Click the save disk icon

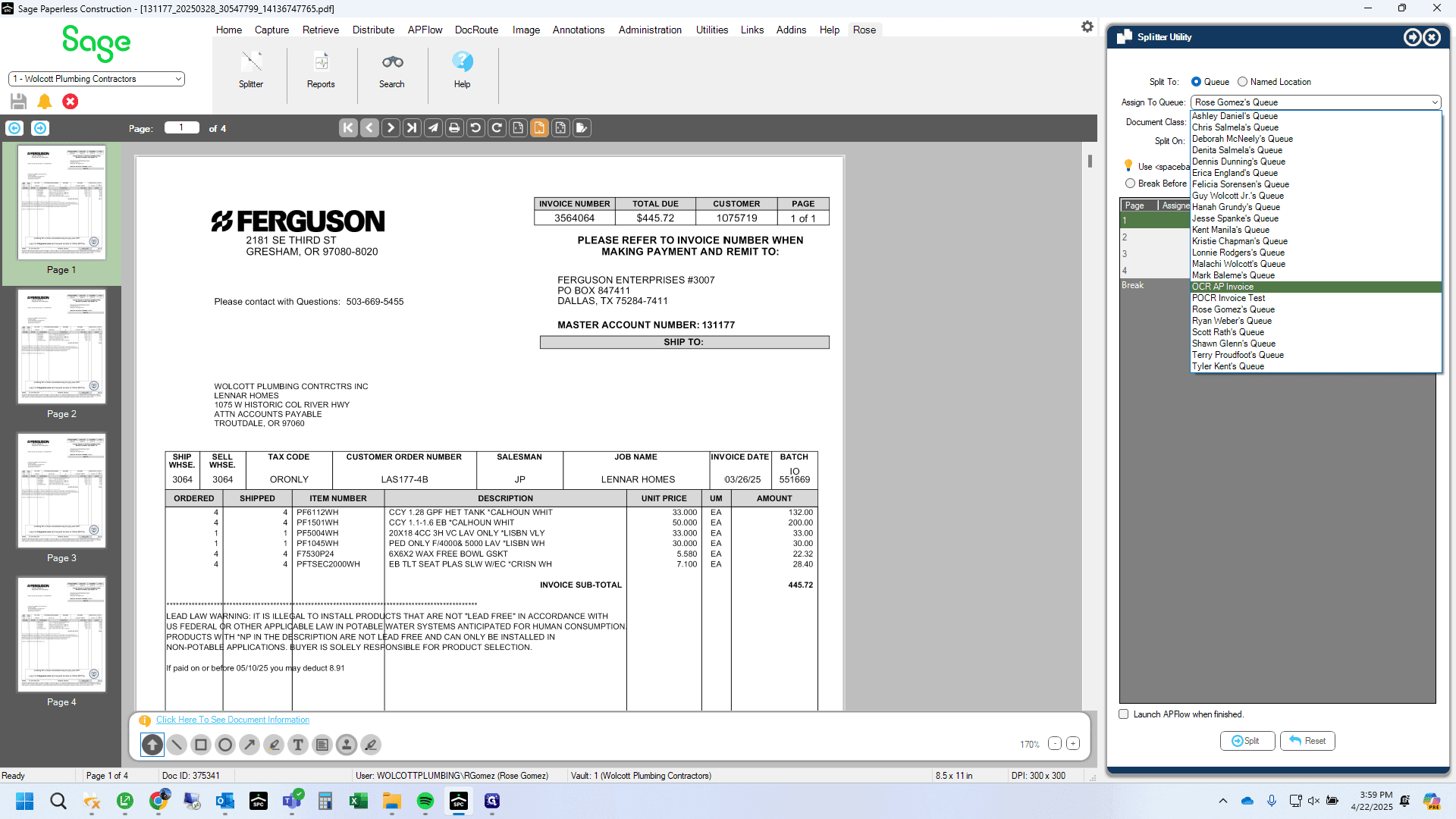[x=19, y=102]
